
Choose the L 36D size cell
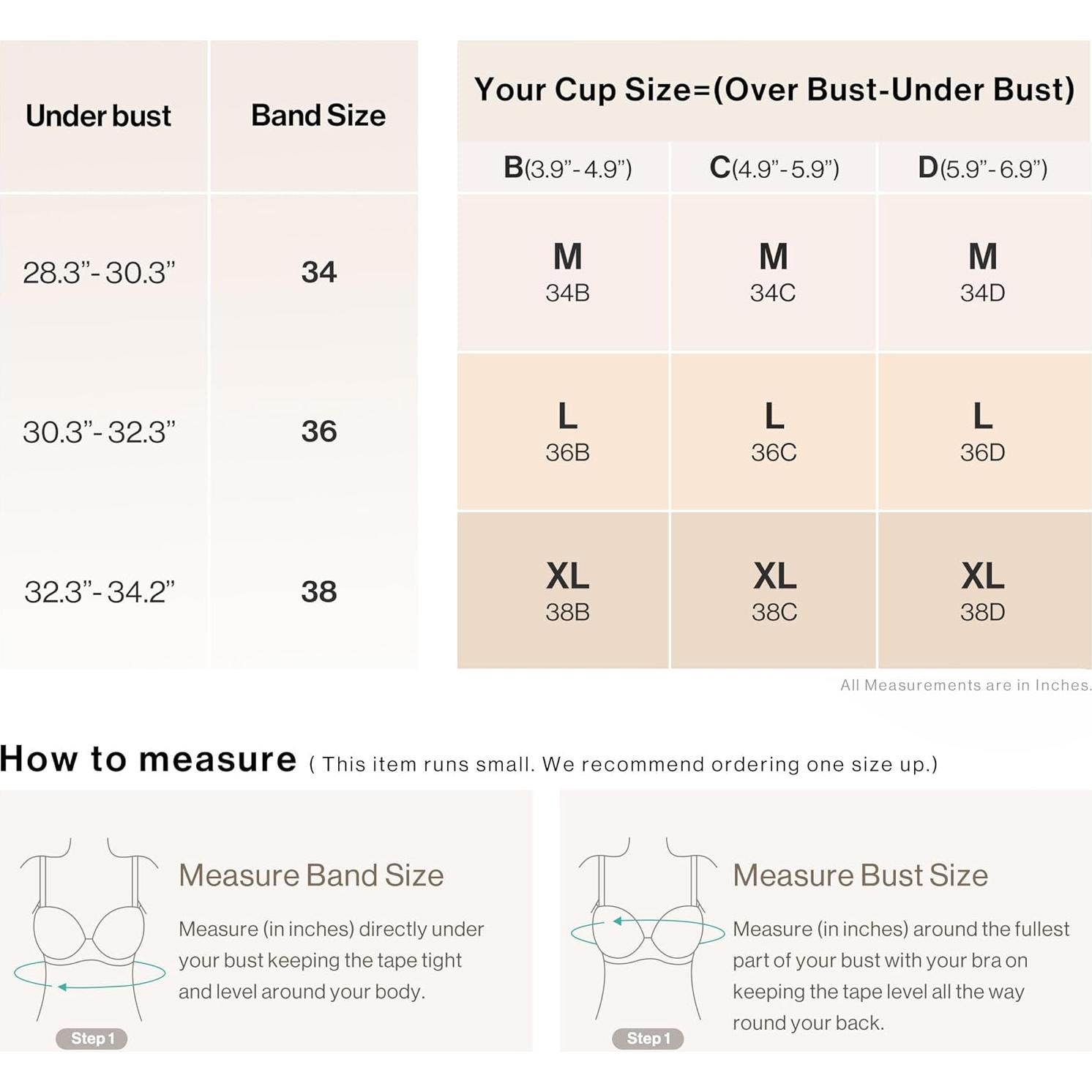(x=982, y=432)
